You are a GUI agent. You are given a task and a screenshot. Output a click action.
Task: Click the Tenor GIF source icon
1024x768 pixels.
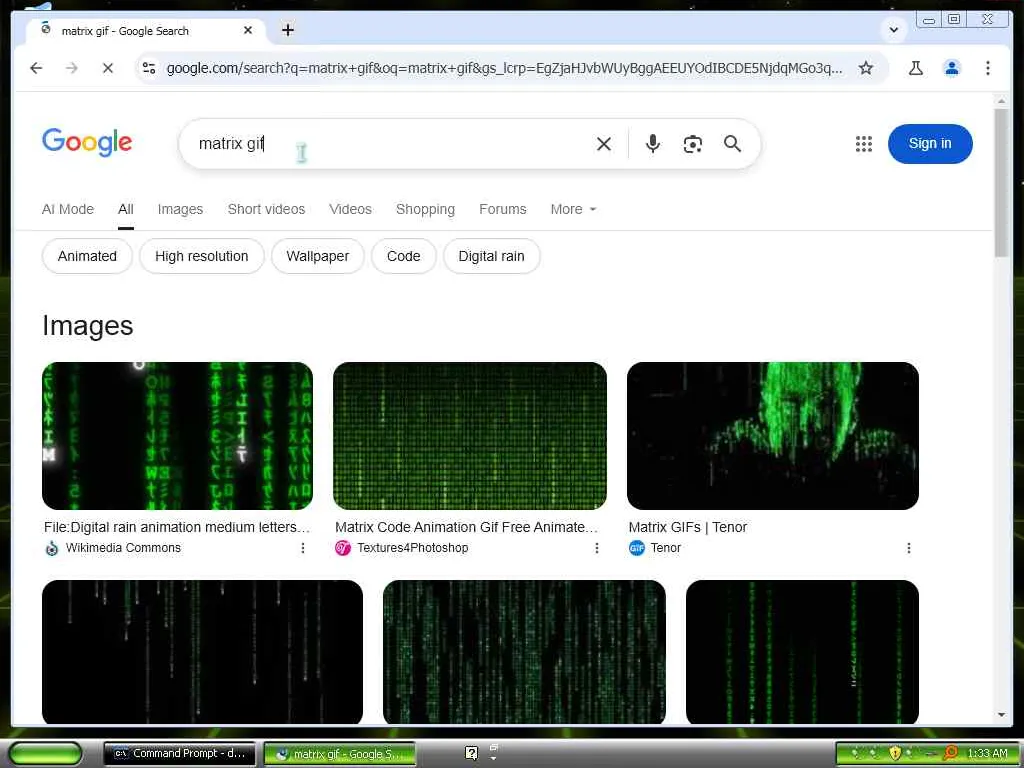click(637, 548)
